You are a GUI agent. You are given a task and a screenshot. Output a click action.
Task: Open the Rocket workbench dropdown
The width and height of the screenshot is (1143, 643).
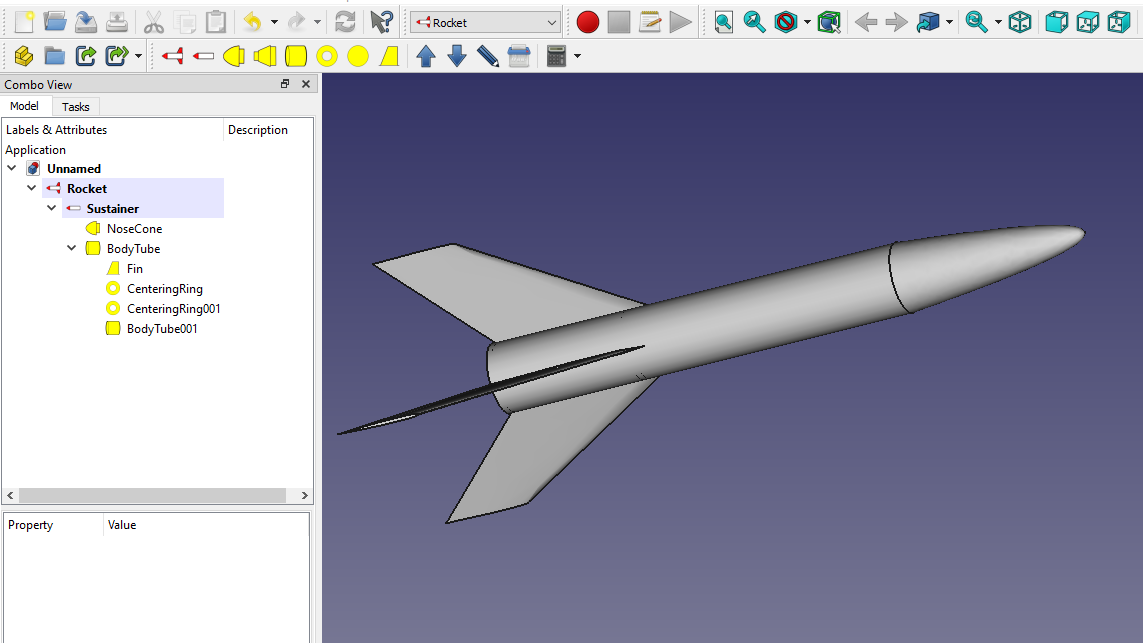pos(485,22)
